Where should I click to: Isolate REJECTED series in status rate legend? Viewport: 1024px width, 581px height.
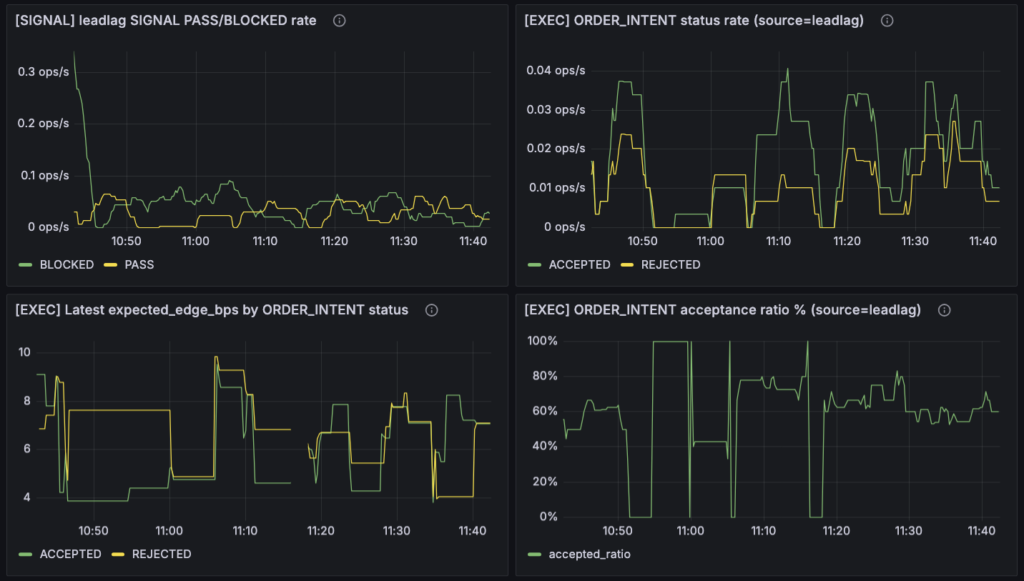click(670, 265)
